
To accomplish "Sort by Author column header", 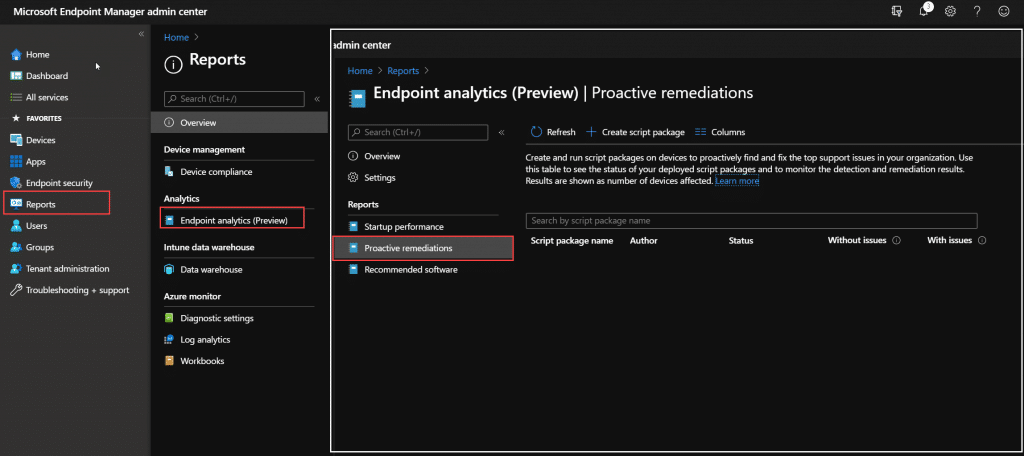I will pos(643,240).
